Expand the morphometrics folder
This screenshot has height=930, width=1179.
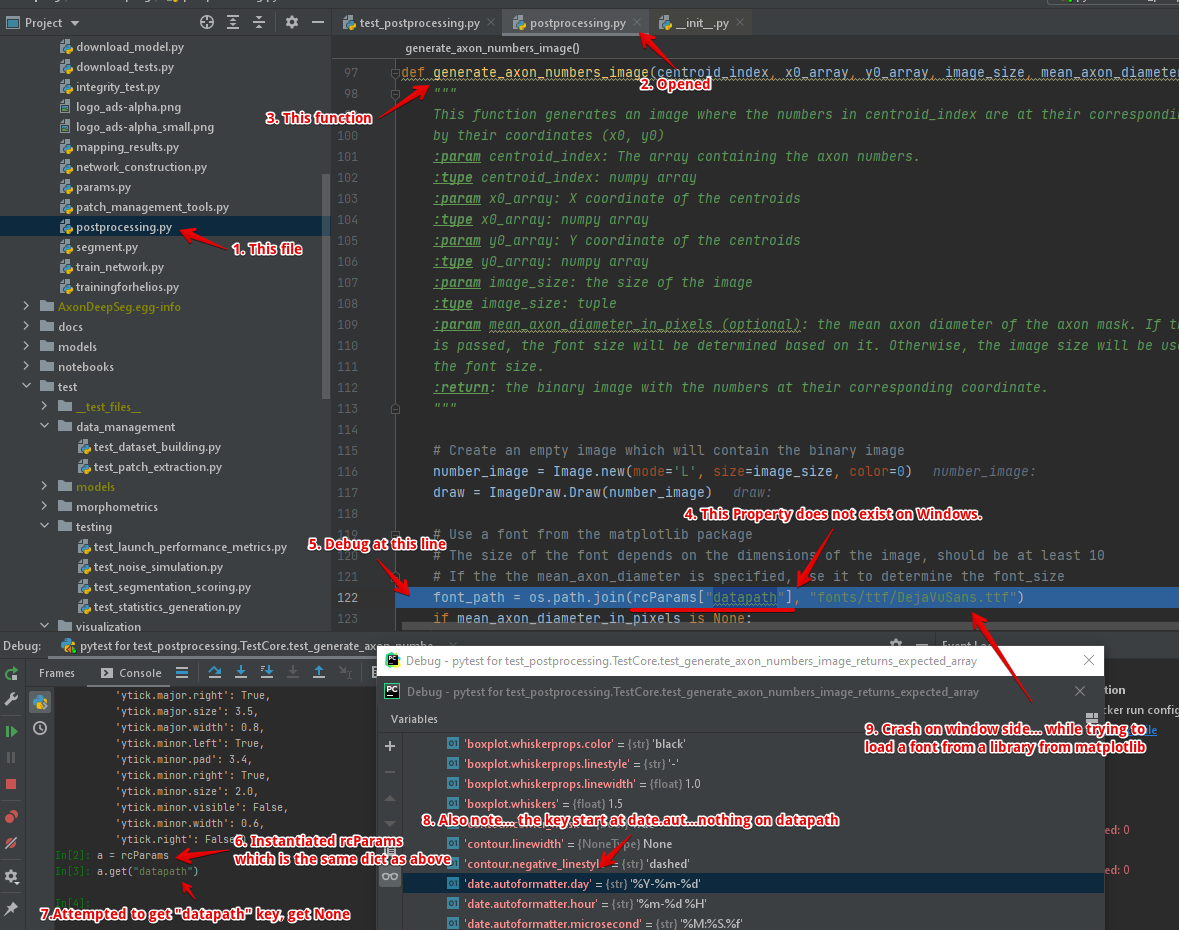44,506
